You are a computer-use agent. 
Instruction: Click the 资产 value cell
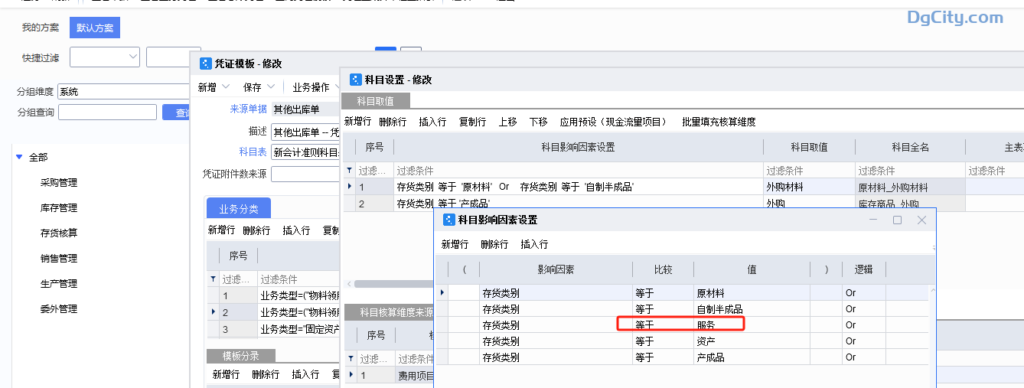[x=752, y=340]
